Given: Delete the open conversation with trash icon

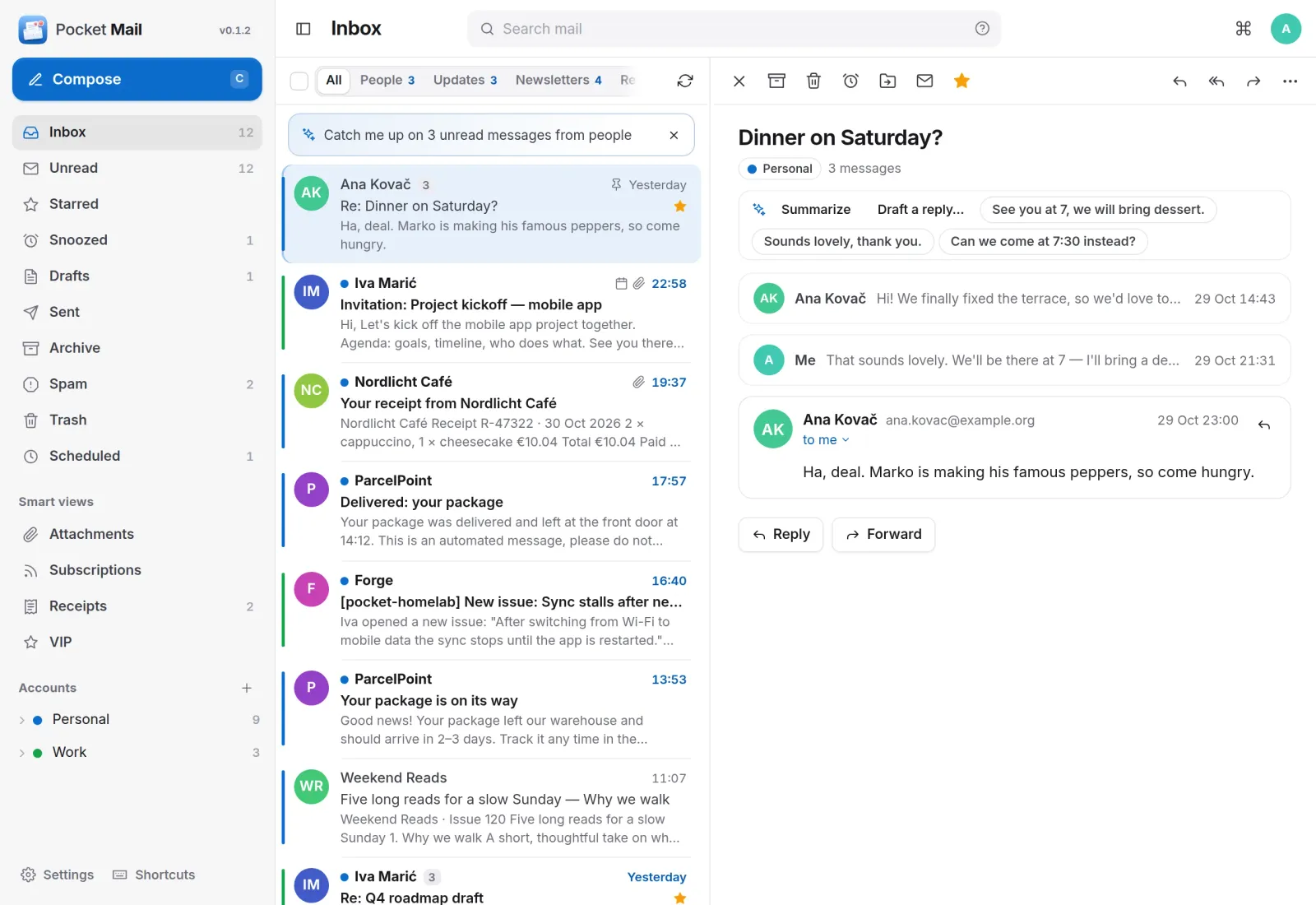Looking at the screenshot, I should (x=813, y=81).
